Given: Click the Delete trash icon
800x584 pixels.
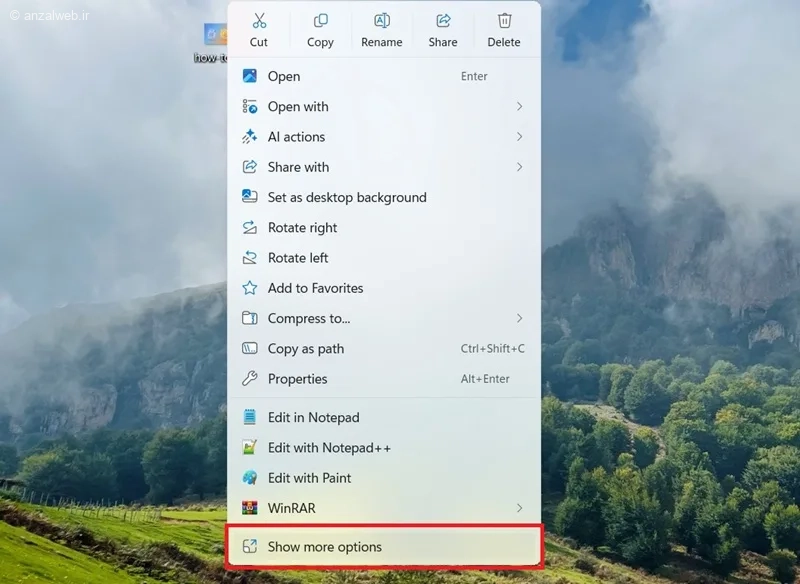Looking at the screenshot, I should [x=504, y=21].
